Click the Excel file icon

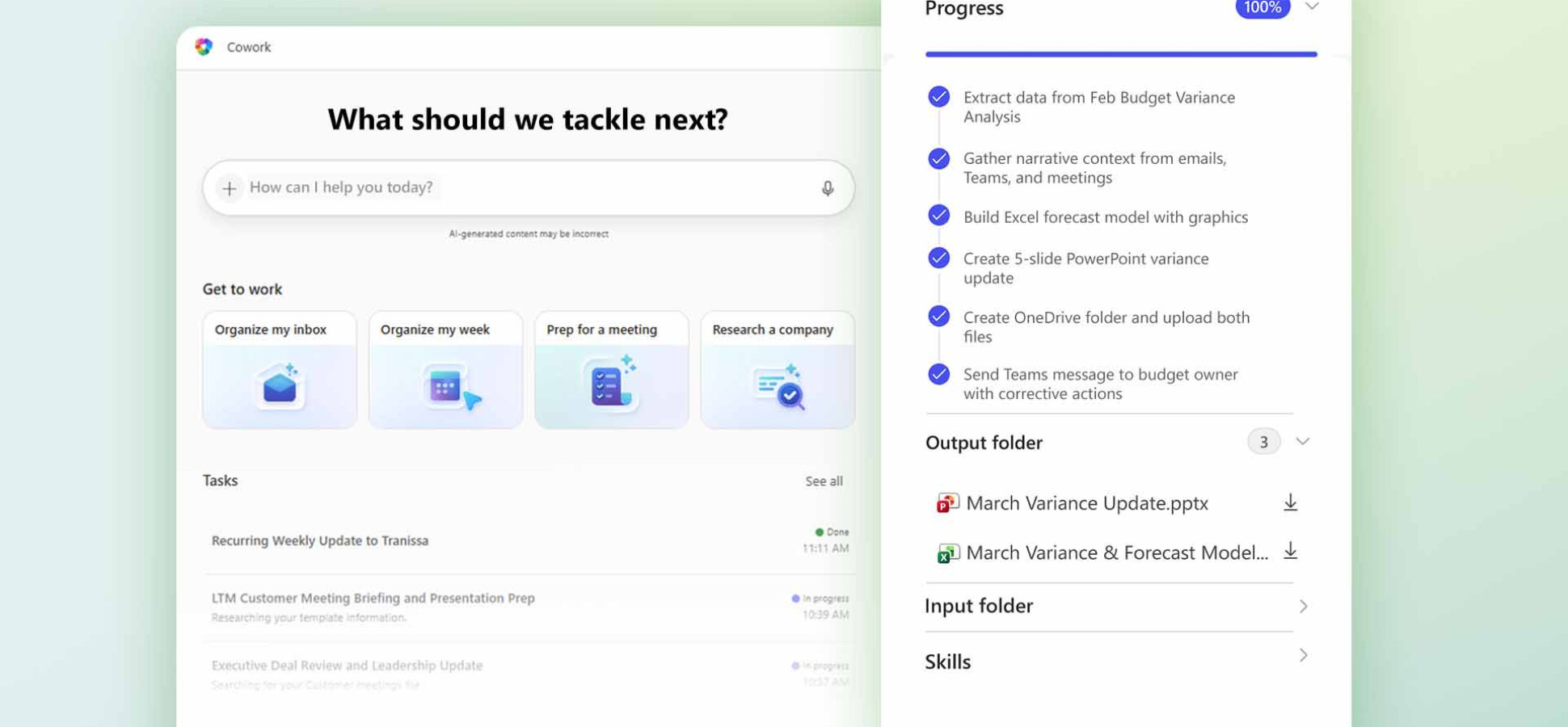coord(947,553)
